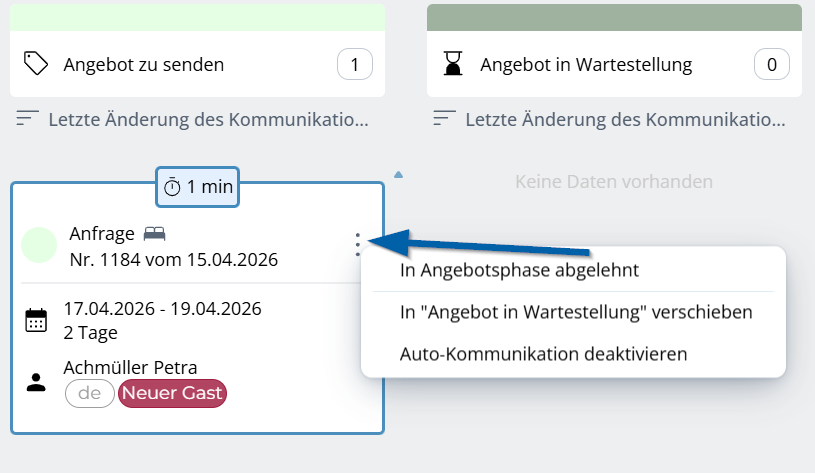Select Auto-Kommunikation deaktivieren menu entry
The height and width of the screenshot is (473, 815).
tap(543, 354)
